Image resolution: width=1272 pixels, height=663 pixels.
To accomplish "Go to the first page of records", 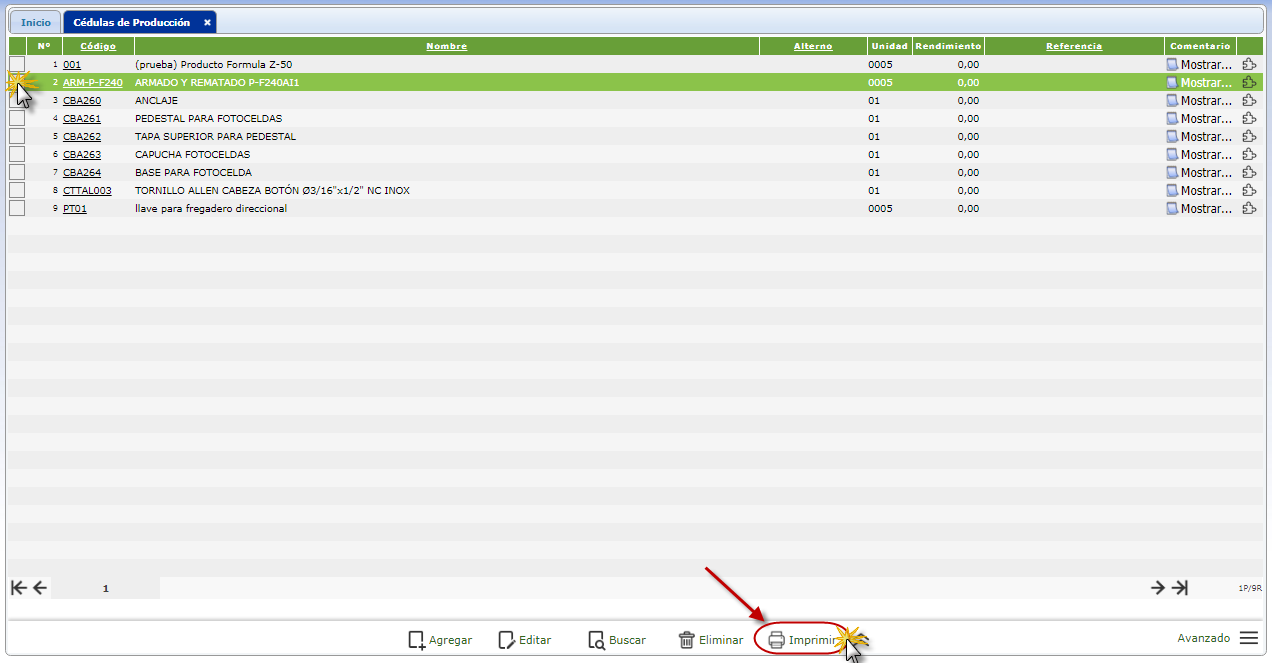I will click(18, 588).
